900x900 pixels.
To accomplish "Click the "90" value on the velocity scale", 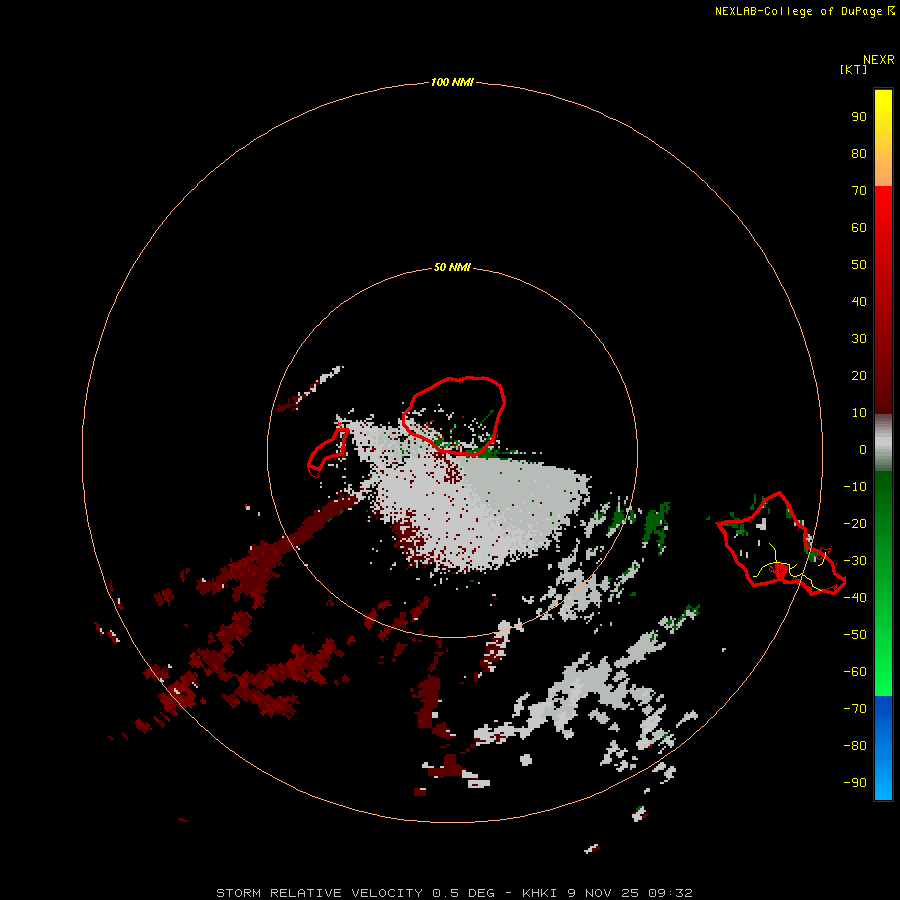I will click(859, 117).
